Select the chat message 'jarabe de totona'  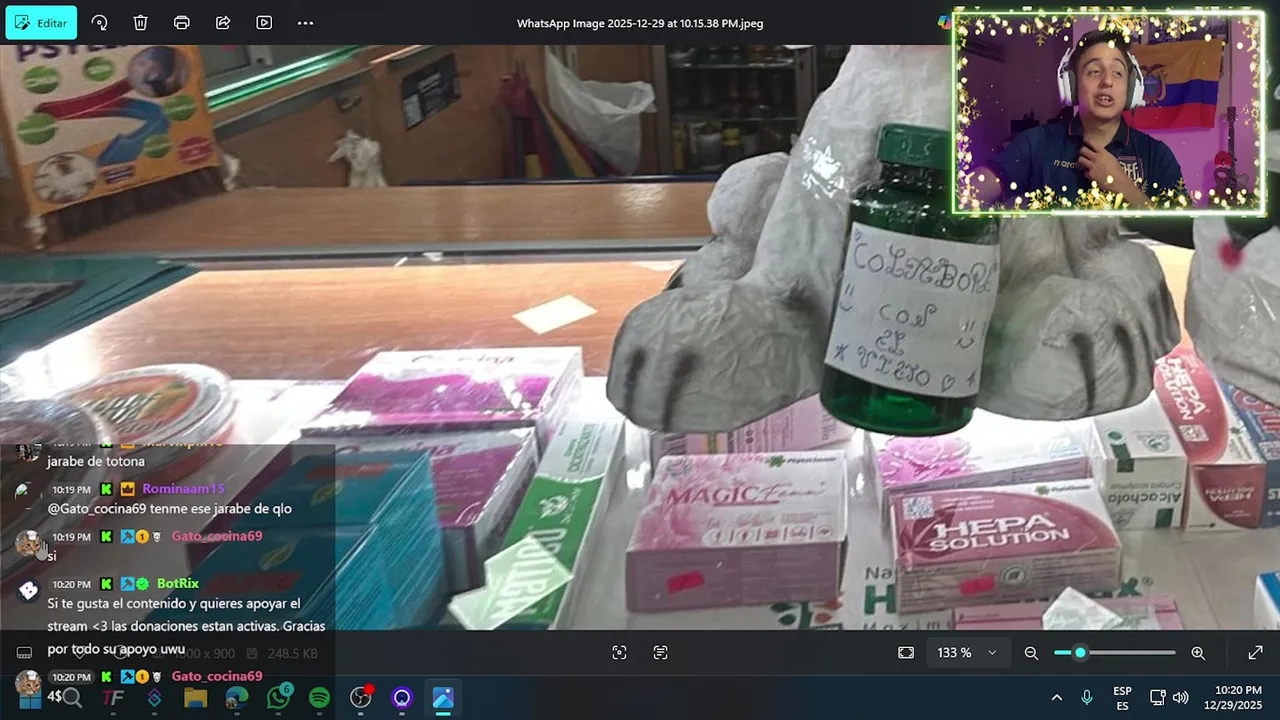coord(96,461)
